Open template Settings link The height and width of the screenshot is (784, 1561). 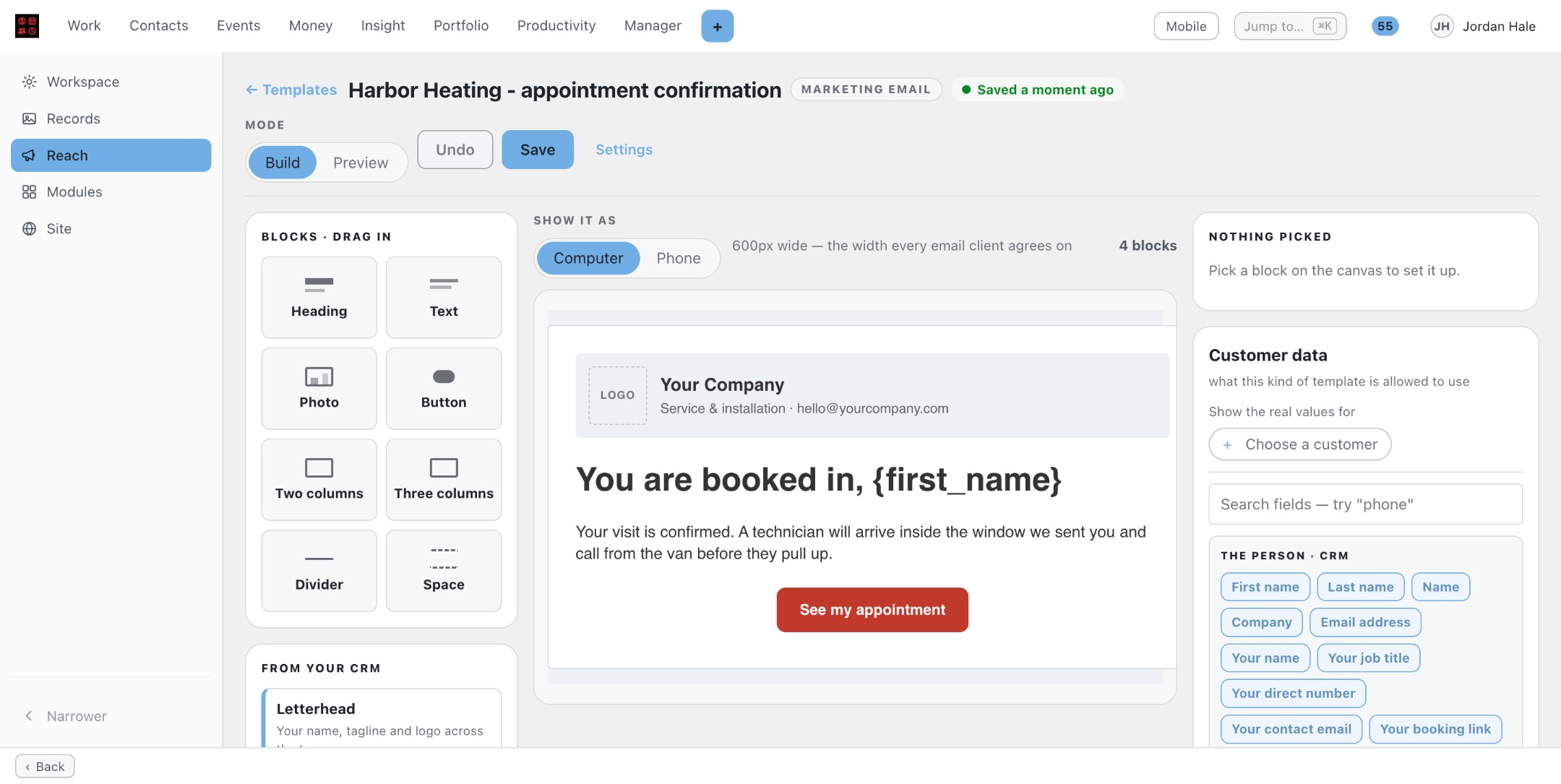tap(624, 150)
